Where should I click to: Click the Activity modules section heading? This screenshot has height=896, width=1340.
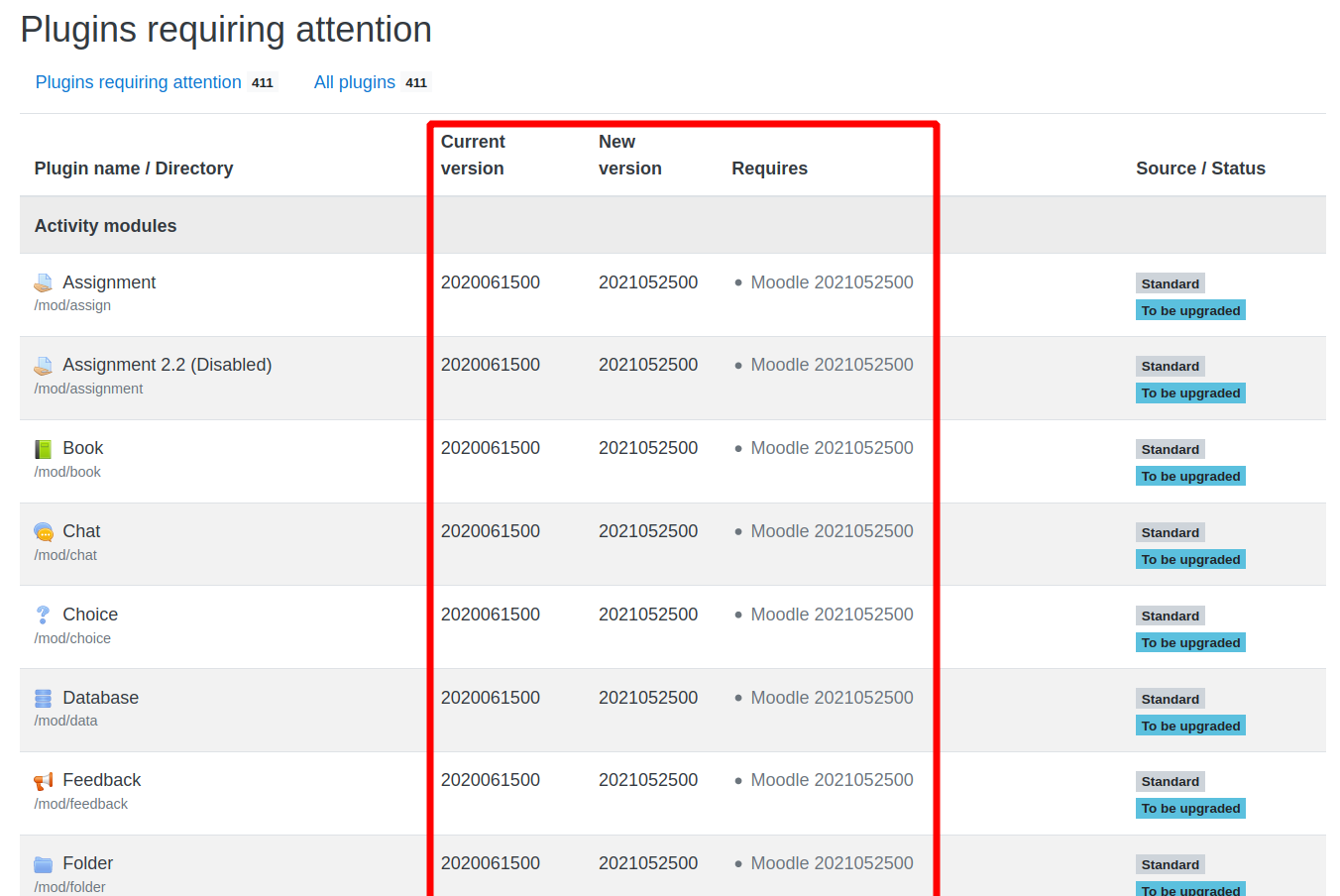[105, 226]
